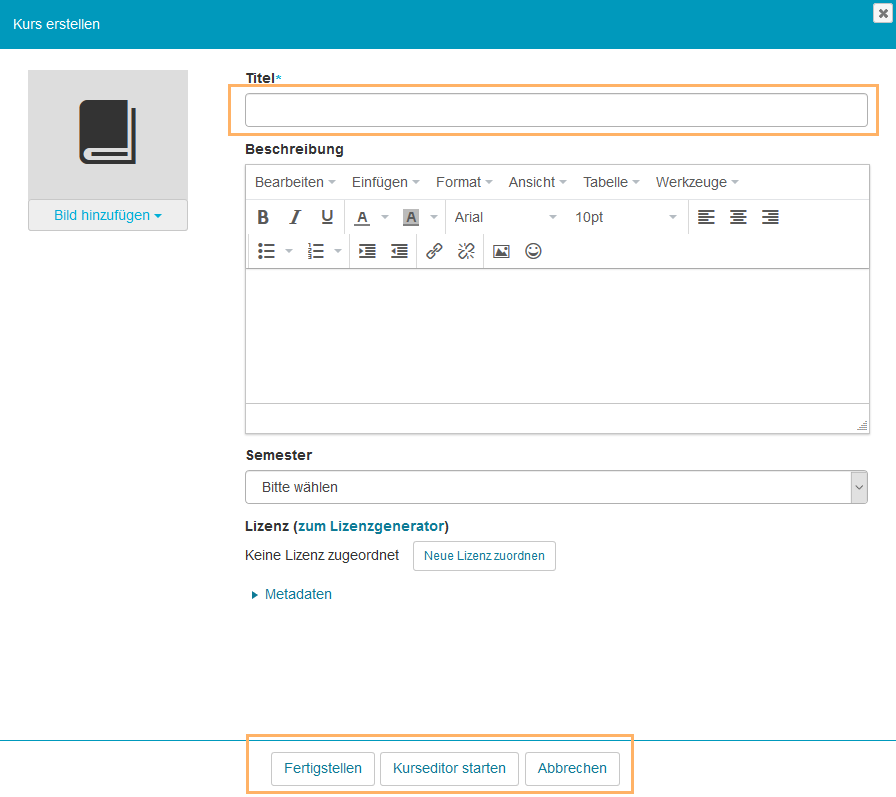Toggle italic text formatting
Viewport: 896px width, 797px height.
tap(295, 217)
